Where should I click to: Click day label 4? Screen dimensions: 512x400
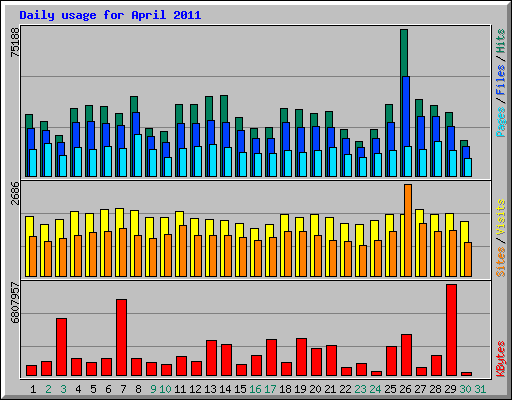pyautogui.click(x=78, y=389)
